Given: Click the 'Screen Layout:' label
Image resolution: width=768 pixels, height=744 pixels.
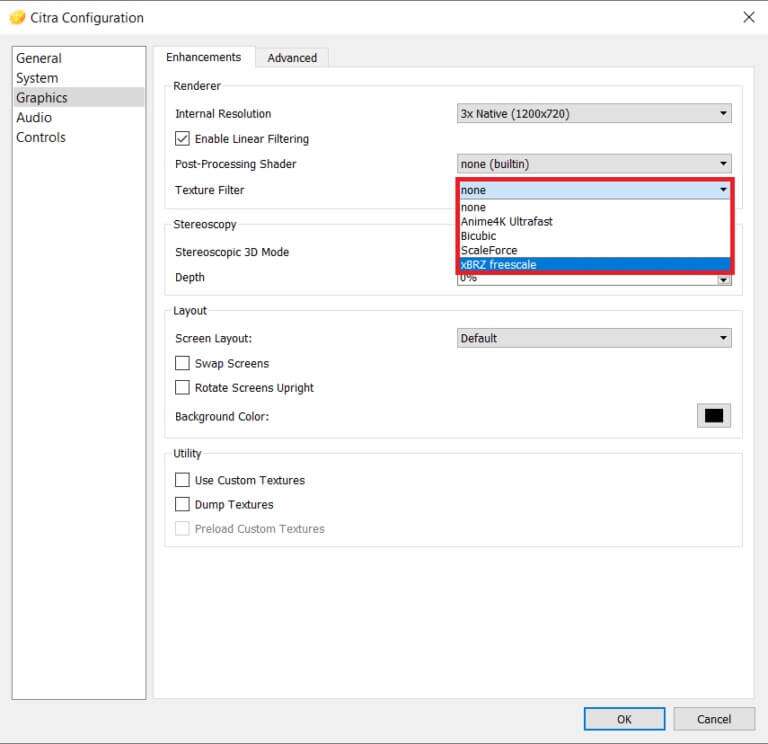Looking at the screenshot, I should pyautogui.click(x=213, y=338).
